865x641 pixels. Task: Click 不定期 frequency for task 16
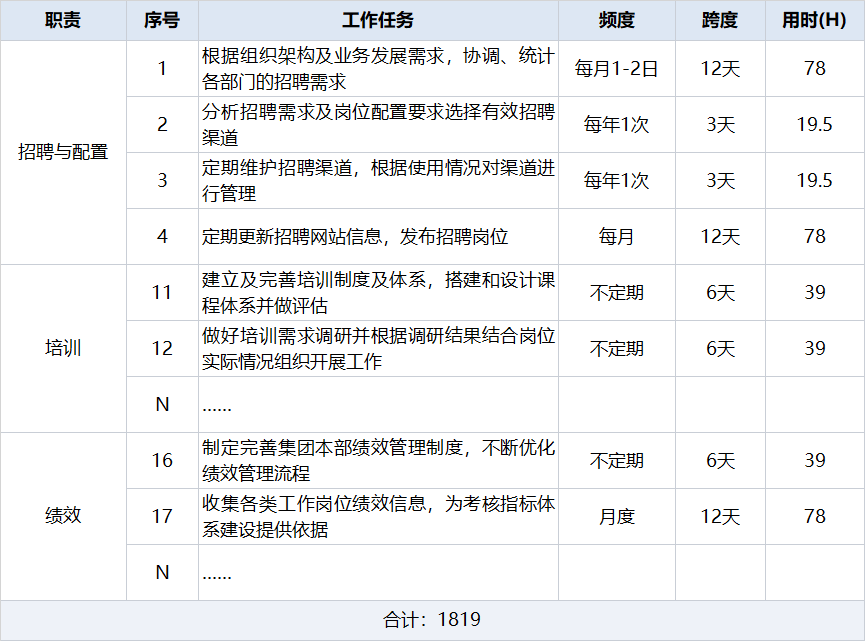[617, 461]
